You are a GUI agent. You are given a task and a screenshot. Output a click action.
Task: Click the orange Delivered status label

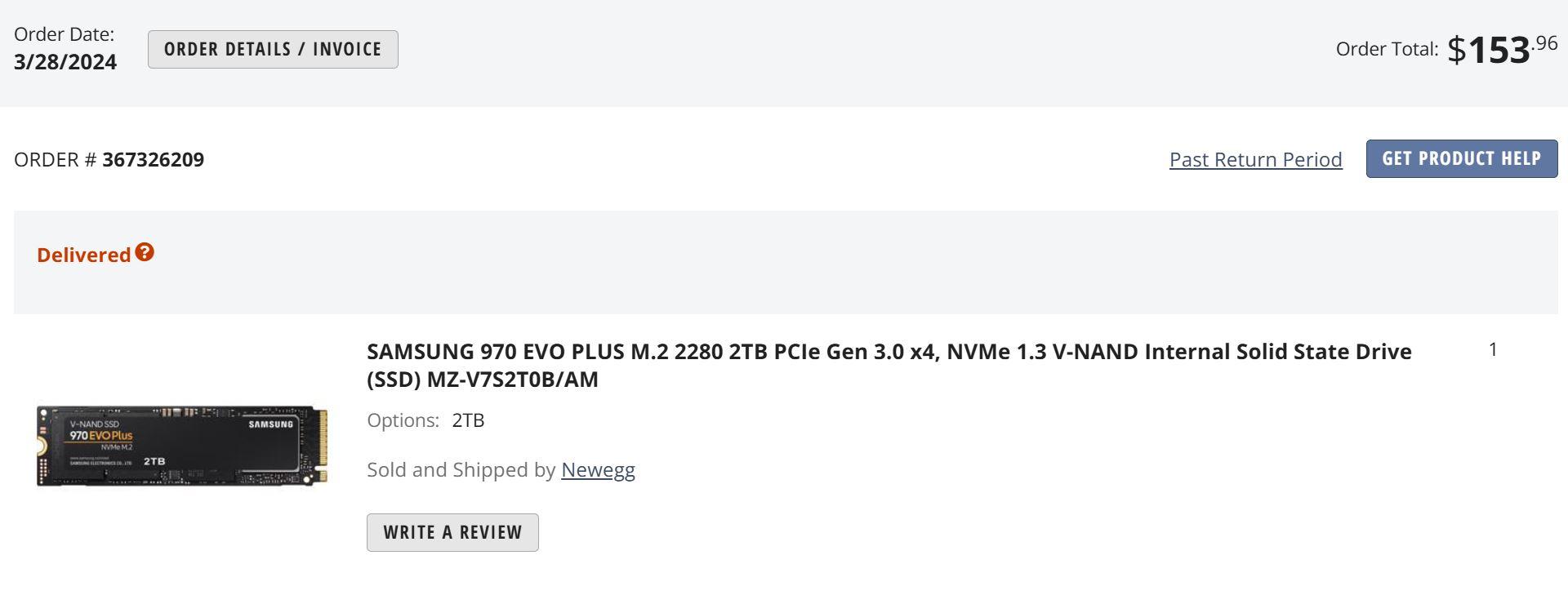pos(84,254)
